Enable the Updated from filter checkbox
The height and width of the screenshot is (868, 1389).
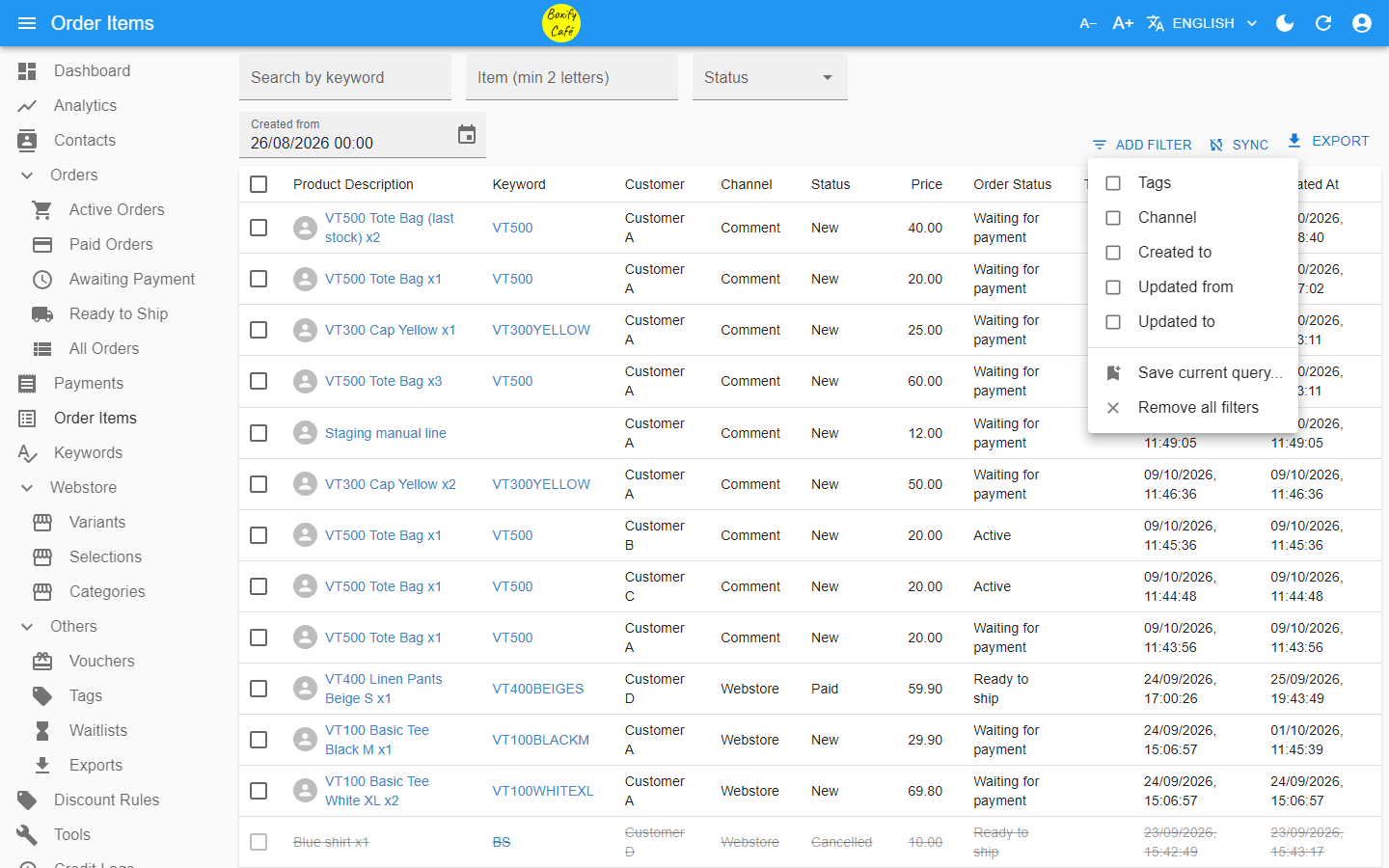click(1113, 287)
